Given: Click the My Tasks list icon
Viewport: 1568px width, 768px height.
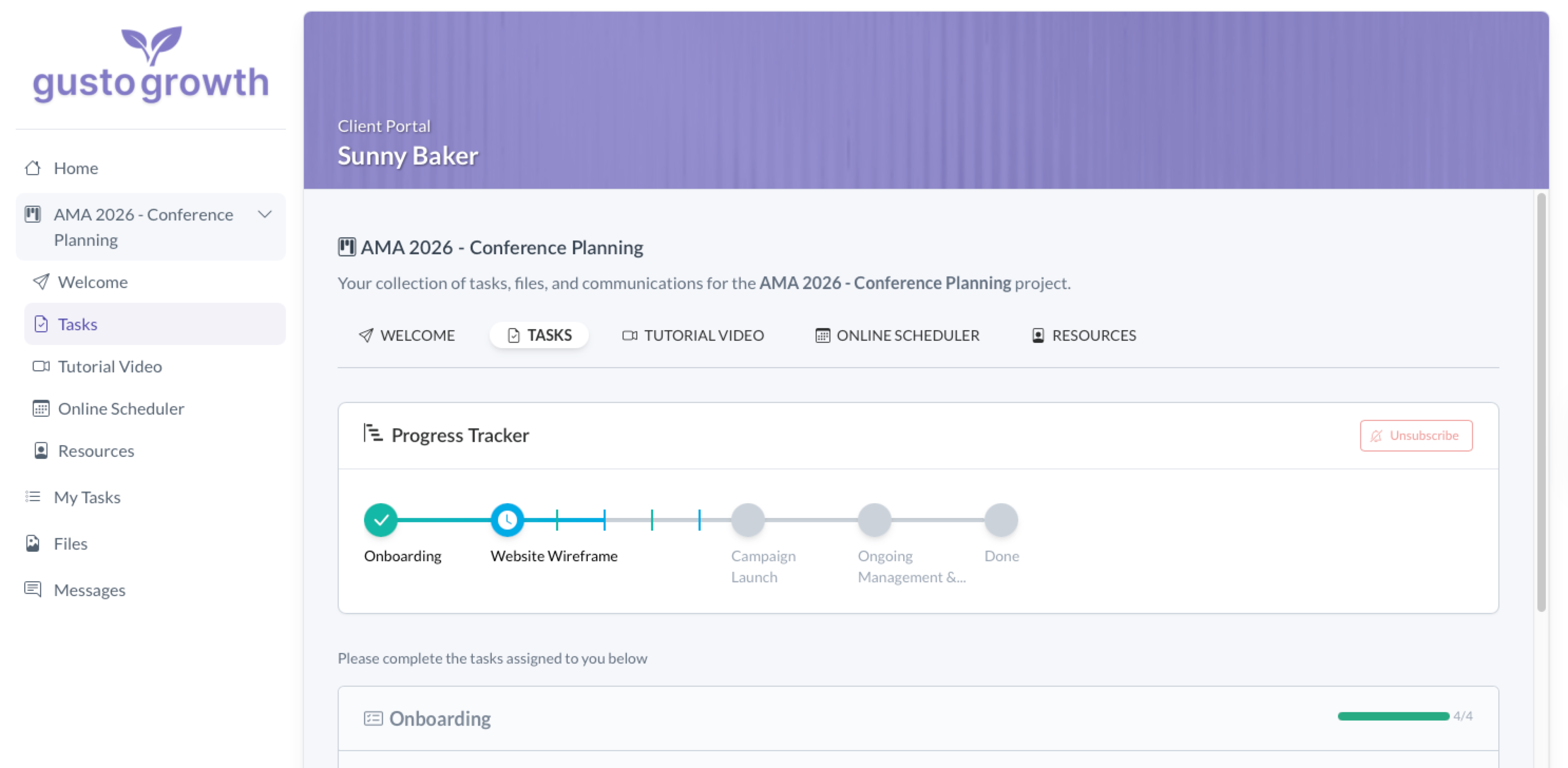Looking at the screenshot, I should 33,497.
